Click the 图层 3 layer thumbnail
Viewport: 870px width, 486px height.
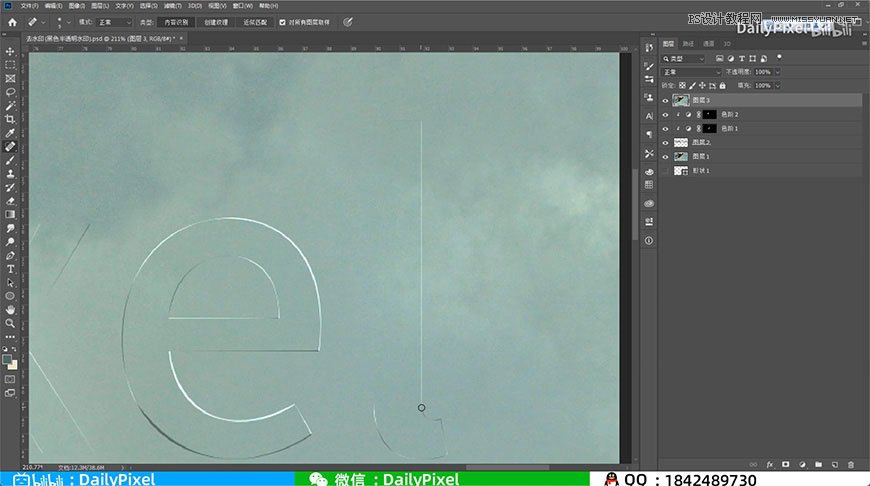[x=681, y=100]
